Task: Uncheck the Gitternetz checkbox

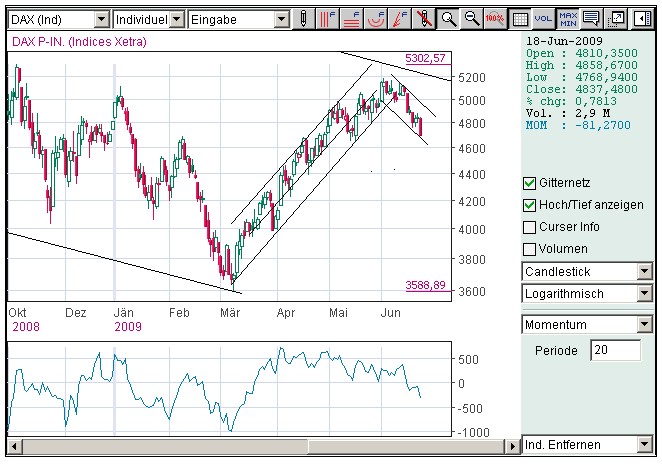Action: click(529, 183)
